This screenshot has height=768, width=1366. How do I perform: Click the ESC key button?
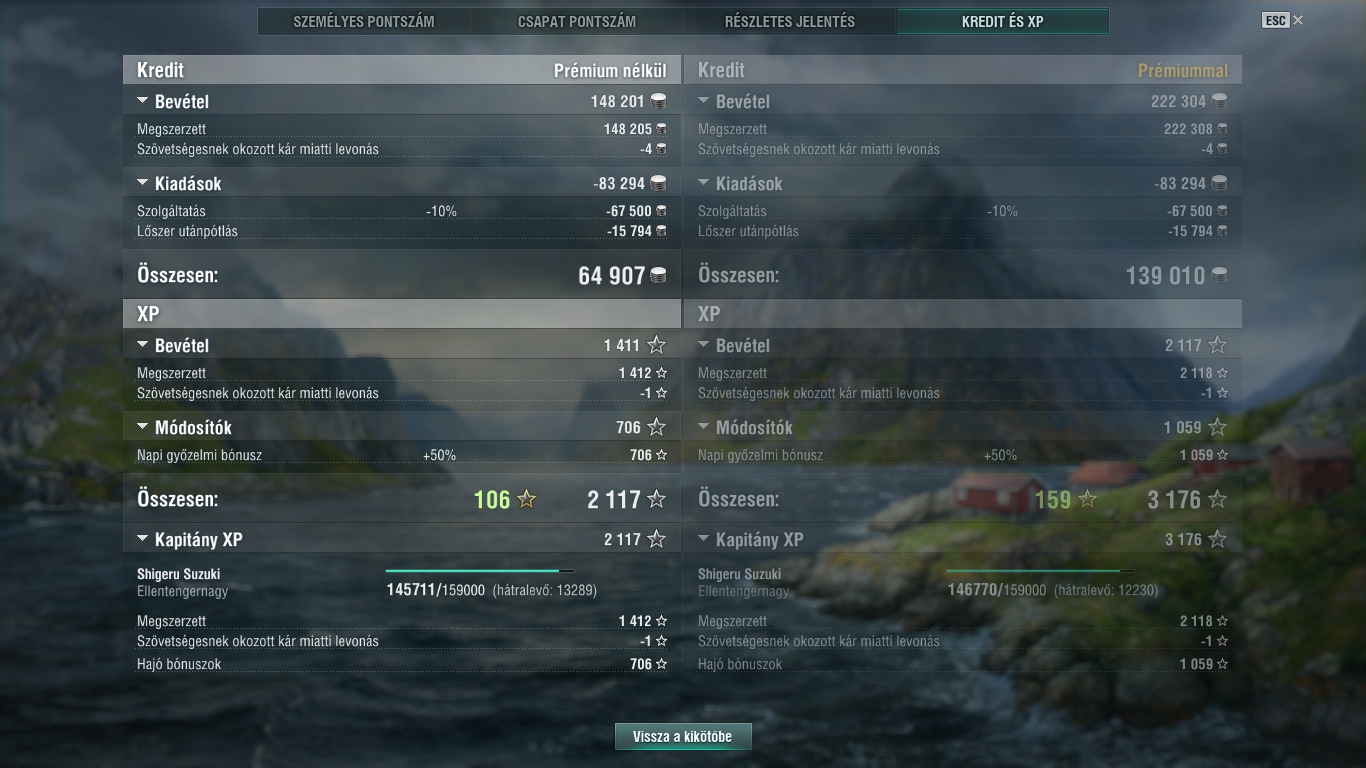(1275, 20)
